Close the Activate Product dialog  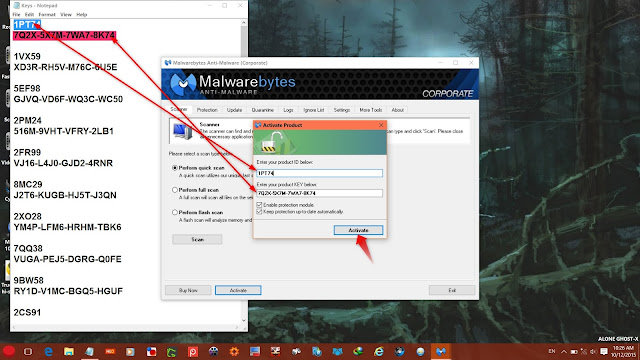pos(381,125)
